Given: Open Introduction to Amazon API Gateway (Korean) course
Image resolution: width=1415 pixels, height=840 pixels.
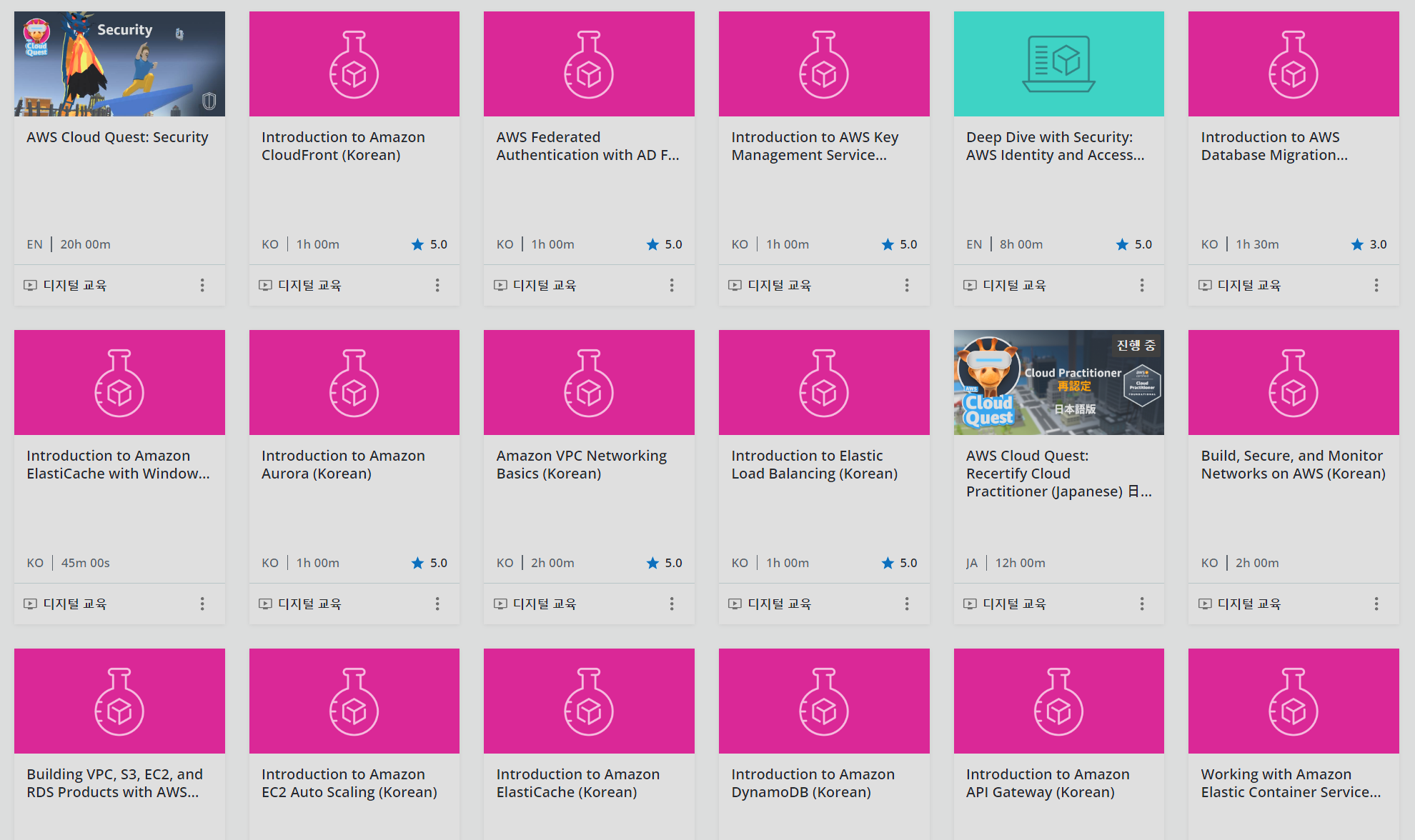Looking at the screenshot, I should pyautogui.click(x=1047, y=783).
